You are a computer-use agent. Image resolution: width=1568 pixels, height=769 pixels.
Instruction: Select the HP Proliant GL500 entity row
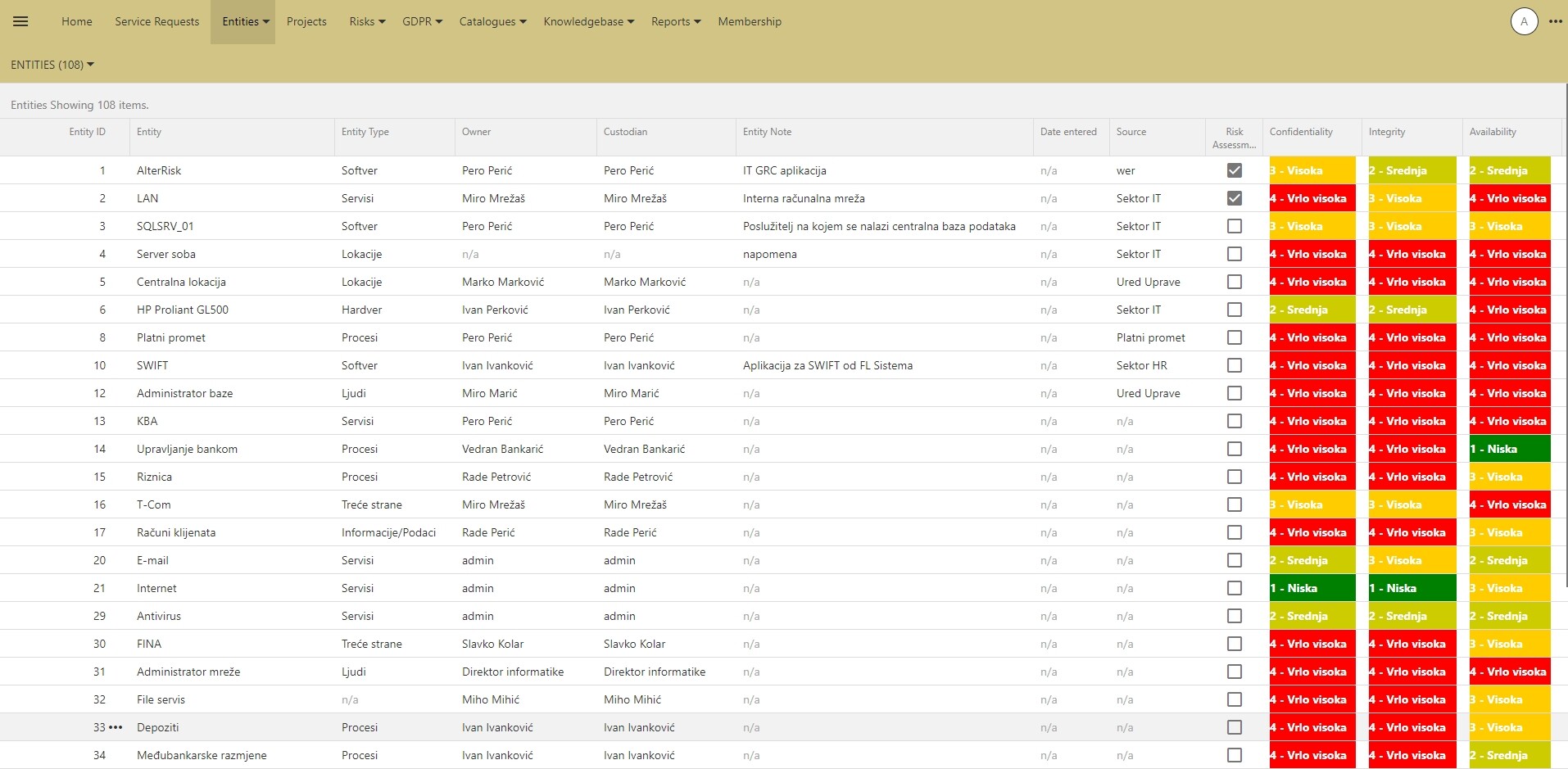pyautogui.click(x=784, y=310)
